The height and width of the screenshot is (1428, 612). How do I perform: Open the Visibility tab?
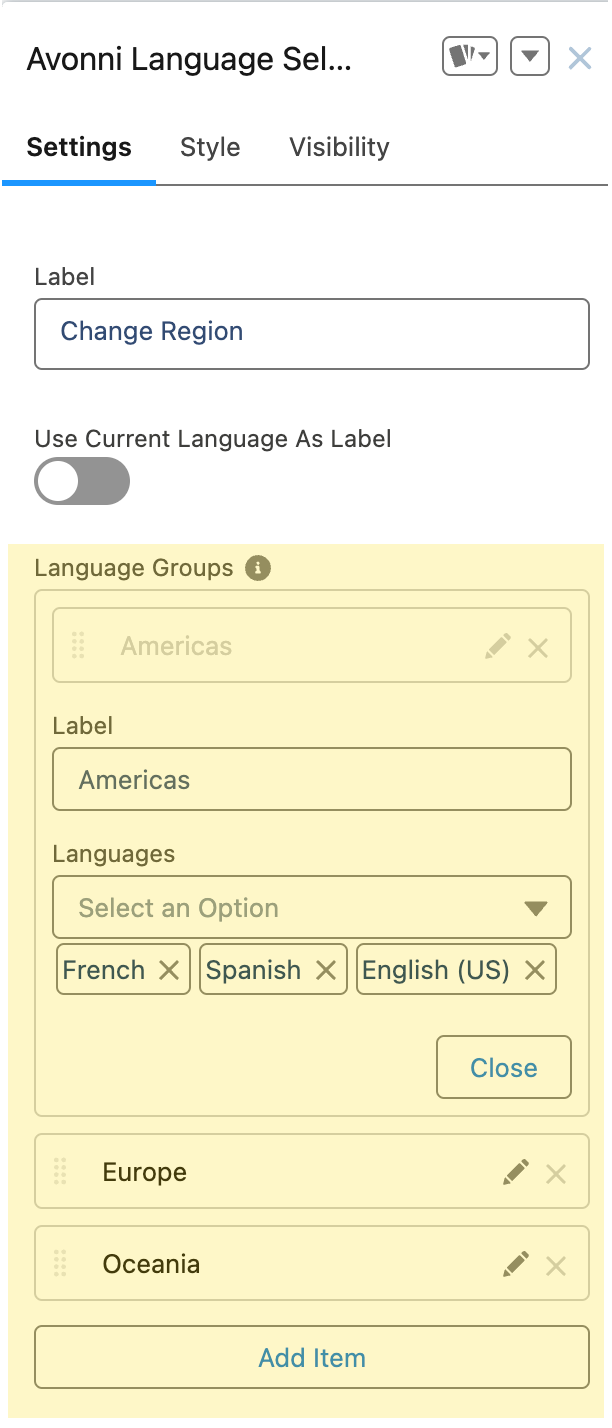(339, 147)
